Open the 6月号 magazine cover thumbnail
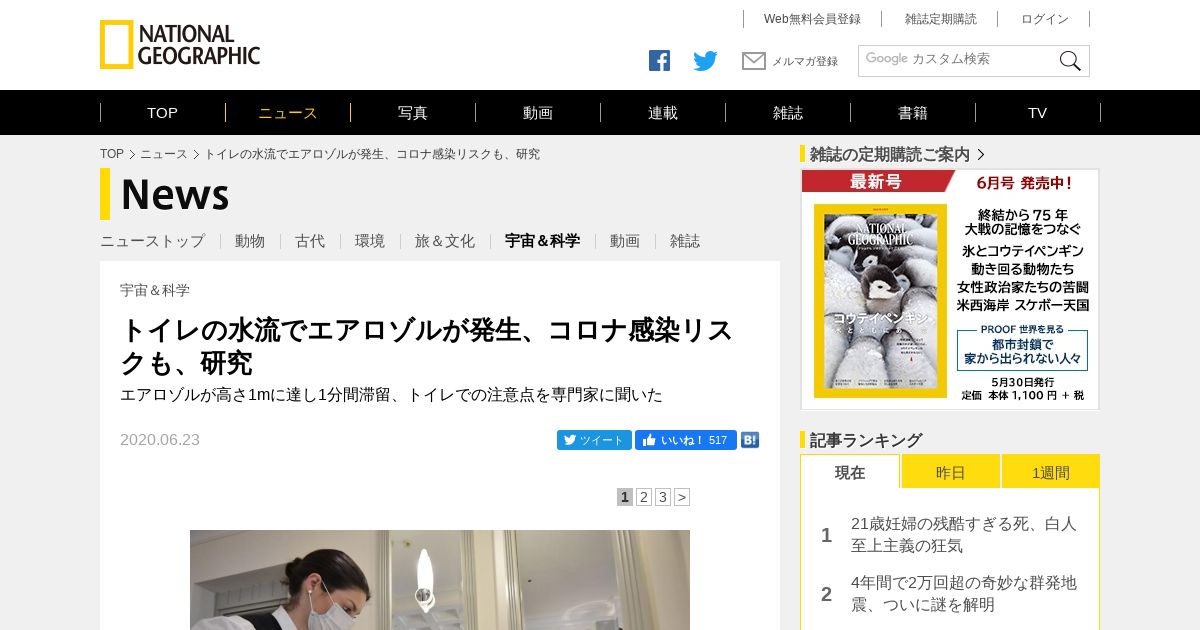The width and height of the screenshot is (1200, 630). tap(880, 301)
